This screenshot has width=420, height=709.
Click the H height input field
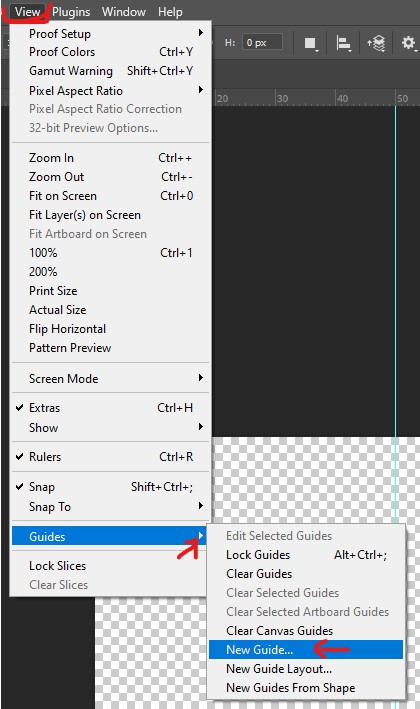262,43
